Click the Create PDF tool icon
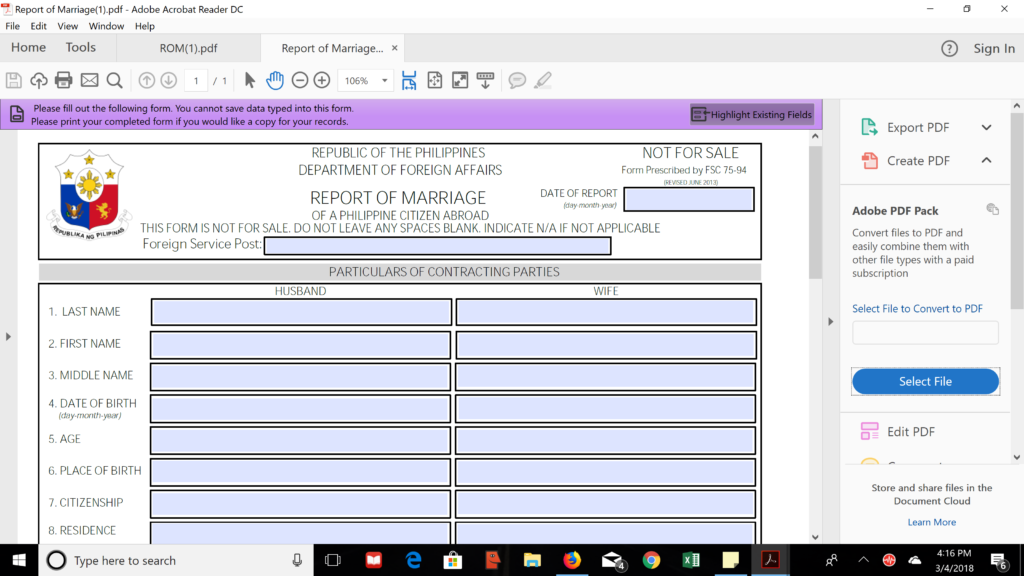This screenshot has height=576, width=1024. [x=869, y=161]
